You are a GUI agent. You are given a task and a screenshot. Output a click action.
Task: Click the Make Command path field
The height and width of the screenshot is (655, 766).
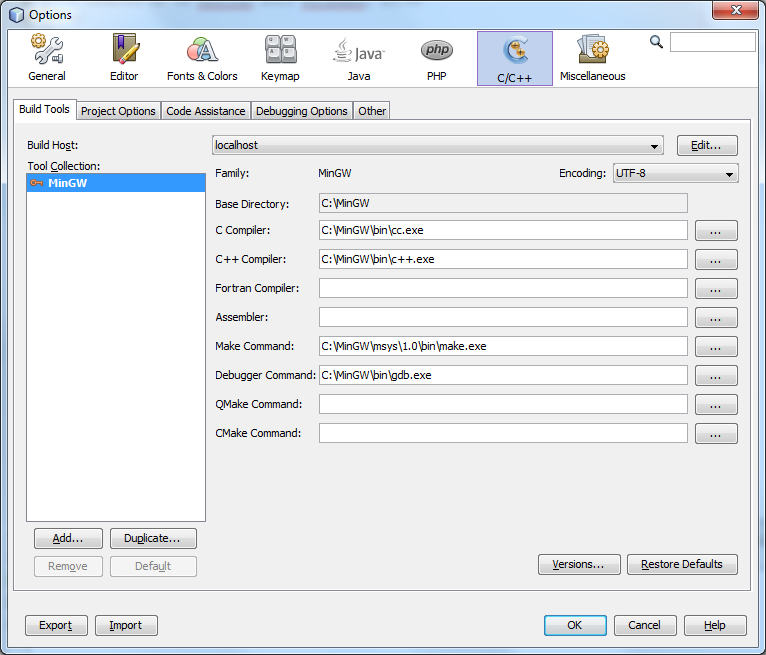[503, 346]
